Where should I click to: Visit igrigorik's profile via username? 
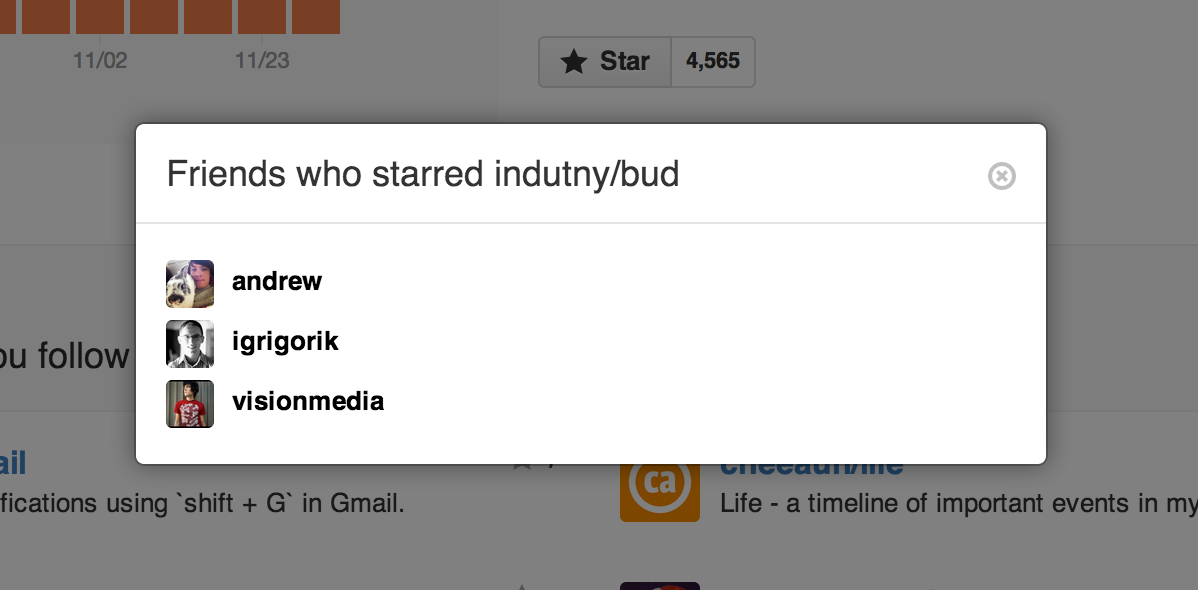(x=285, y=342)
